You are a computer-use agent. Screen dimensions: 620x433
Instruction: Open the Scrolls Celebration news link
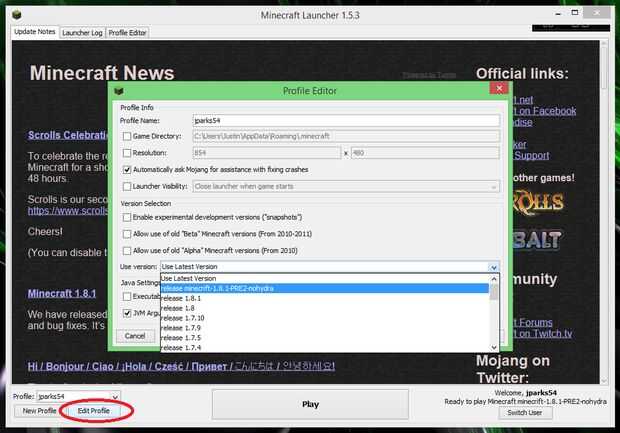coord(68,135)
